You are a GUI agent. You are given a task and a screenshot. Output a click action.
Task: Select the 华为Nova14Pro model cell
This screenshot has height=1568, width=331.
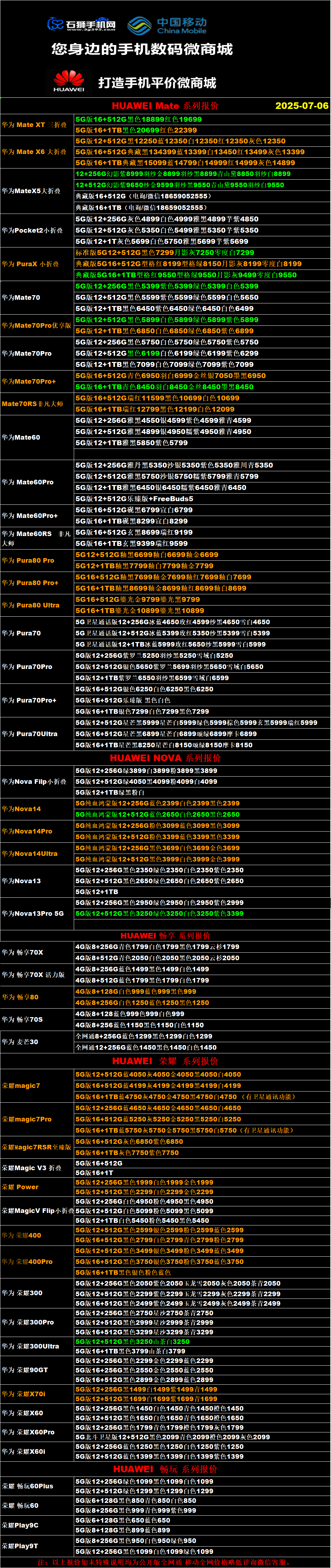pyautogui.click(x=37, y=831)
